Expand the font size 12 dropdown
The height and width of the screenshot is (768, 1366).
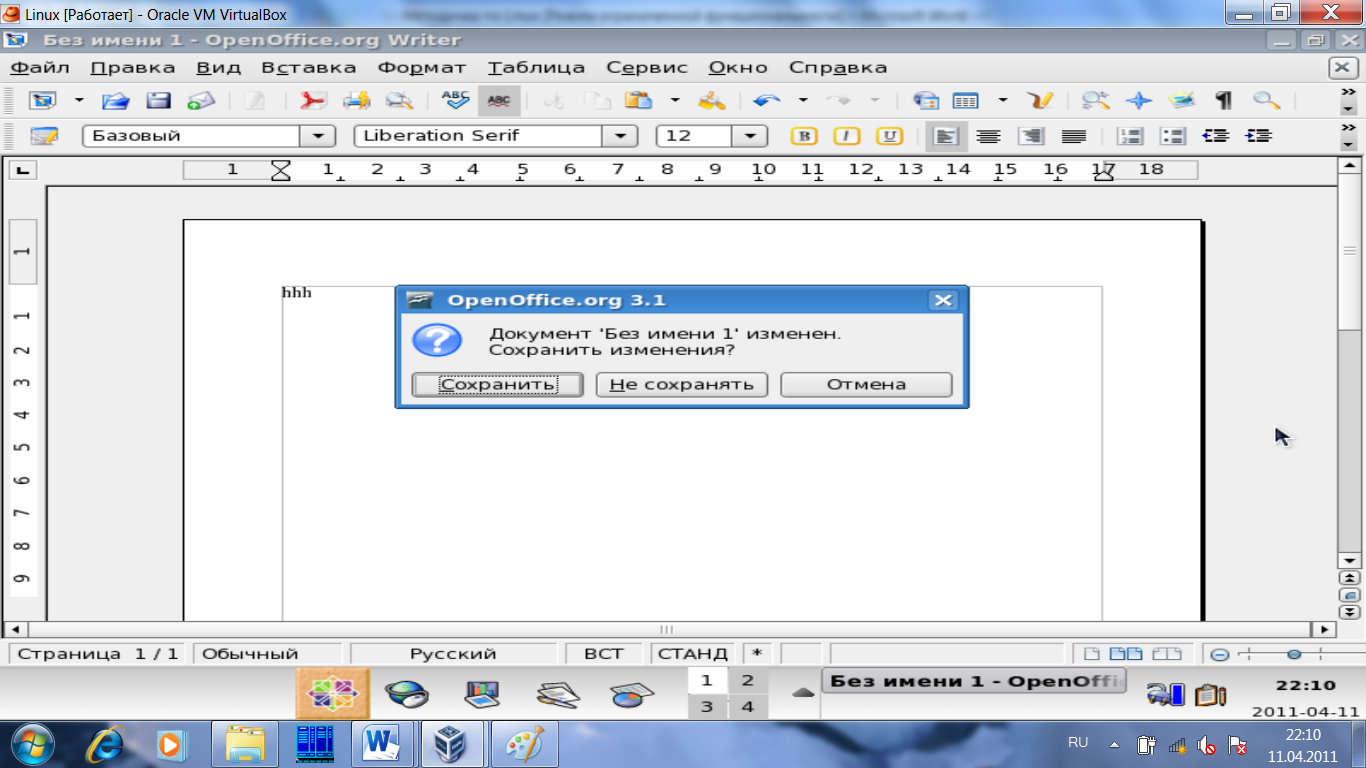750,136
